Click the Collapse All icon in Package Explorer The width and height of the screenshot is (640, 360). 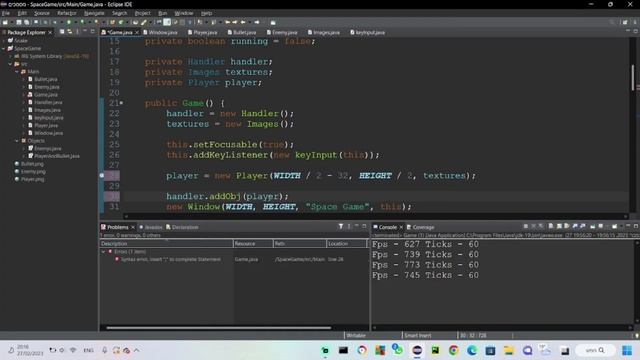62,32
